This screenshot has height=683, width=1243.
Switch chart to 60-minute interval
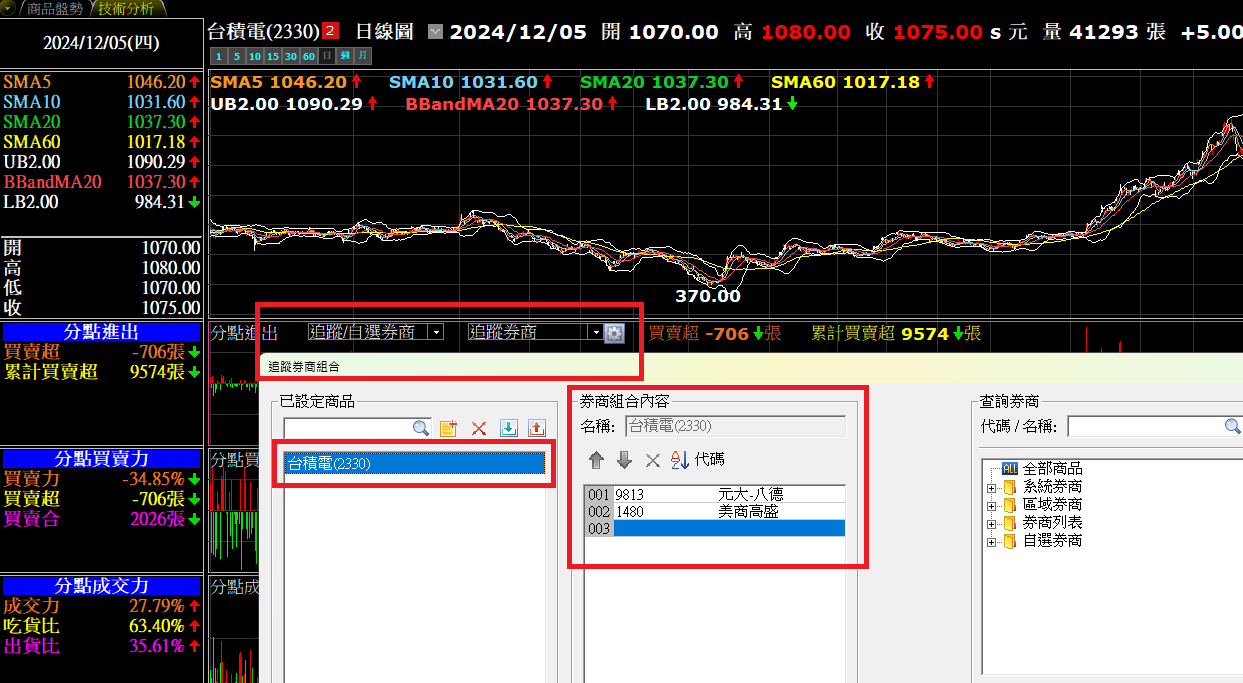tap(309, 56)
